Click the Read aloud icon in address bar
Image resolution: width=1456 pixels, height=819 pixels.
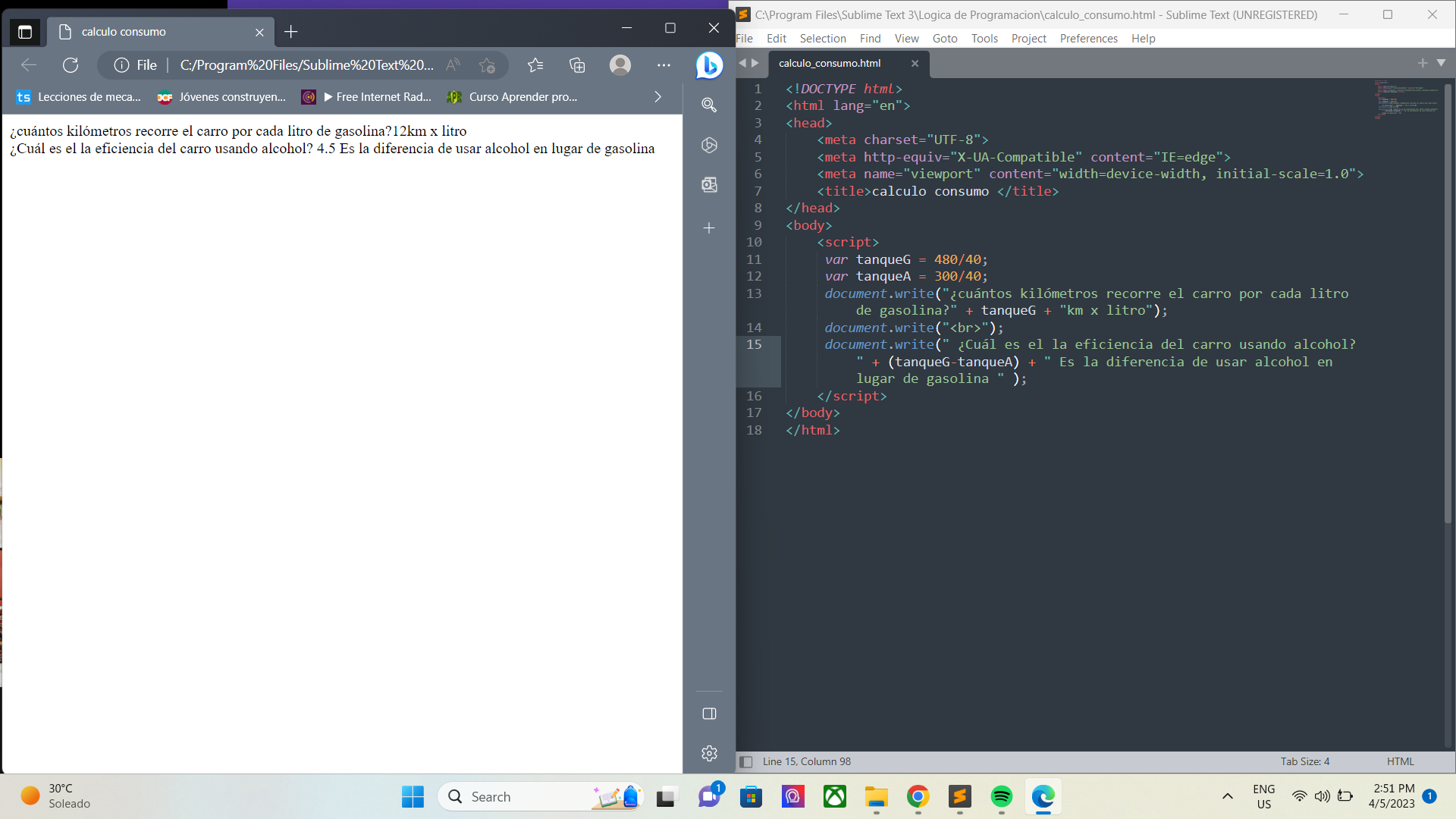(453, 65)
